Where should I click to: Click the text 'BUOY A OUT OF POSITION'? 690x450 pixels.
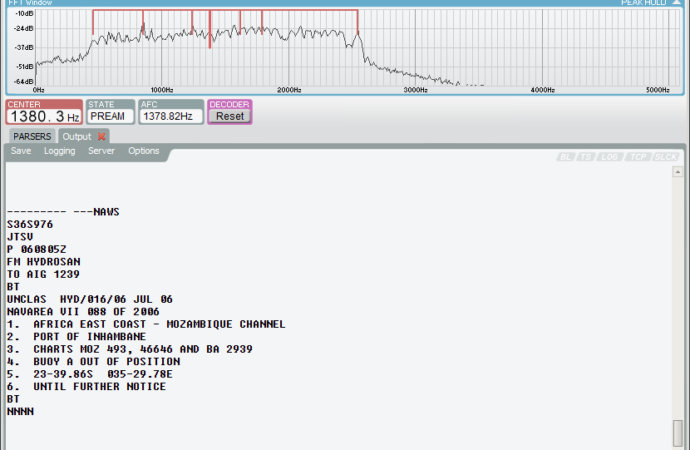coord(106,362)
